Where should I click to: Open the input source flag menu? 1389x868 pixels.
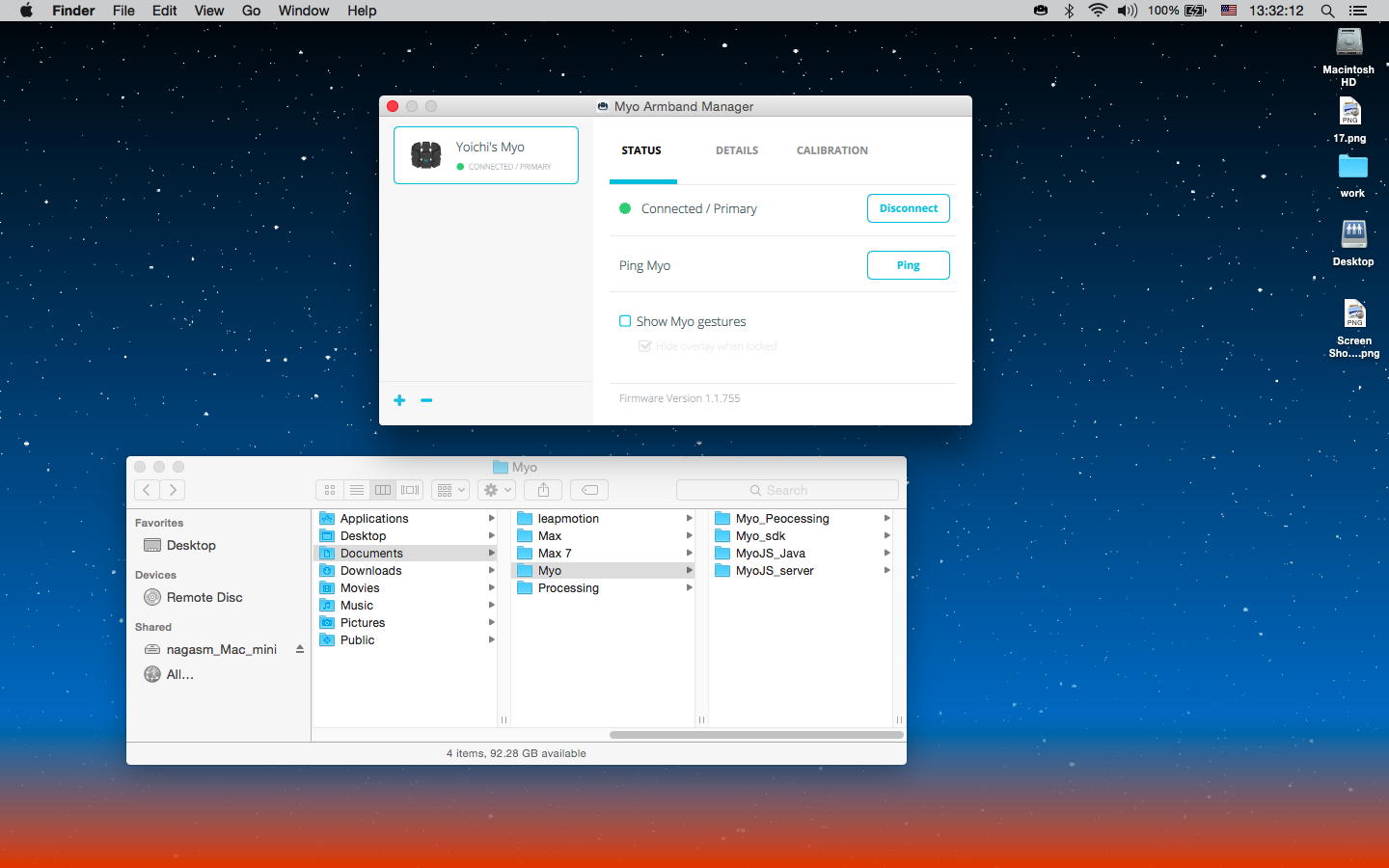click(x=1229, y=11)
